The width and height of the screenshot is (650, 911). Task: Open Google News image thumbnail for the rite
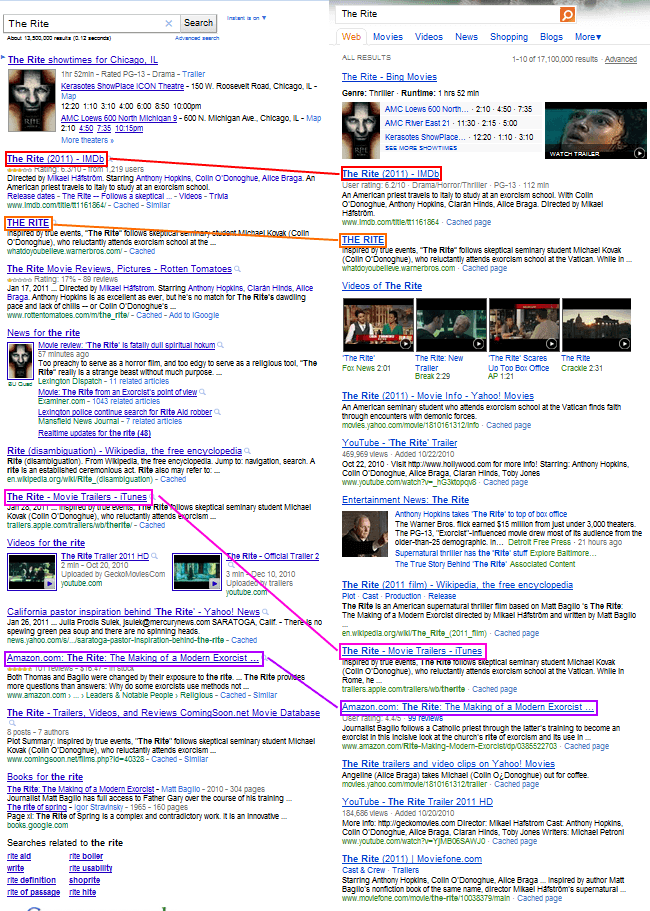20,361
